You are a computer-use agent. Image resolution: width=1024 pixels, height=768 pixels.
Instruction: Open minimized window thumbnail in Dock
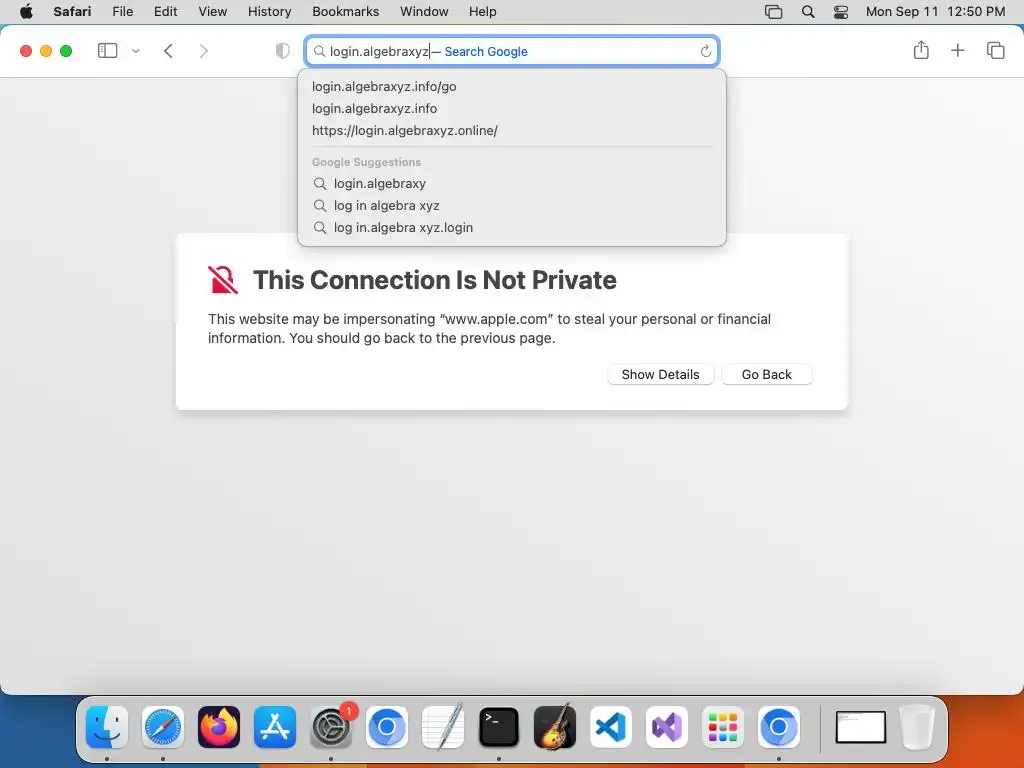tap(861, 728)
